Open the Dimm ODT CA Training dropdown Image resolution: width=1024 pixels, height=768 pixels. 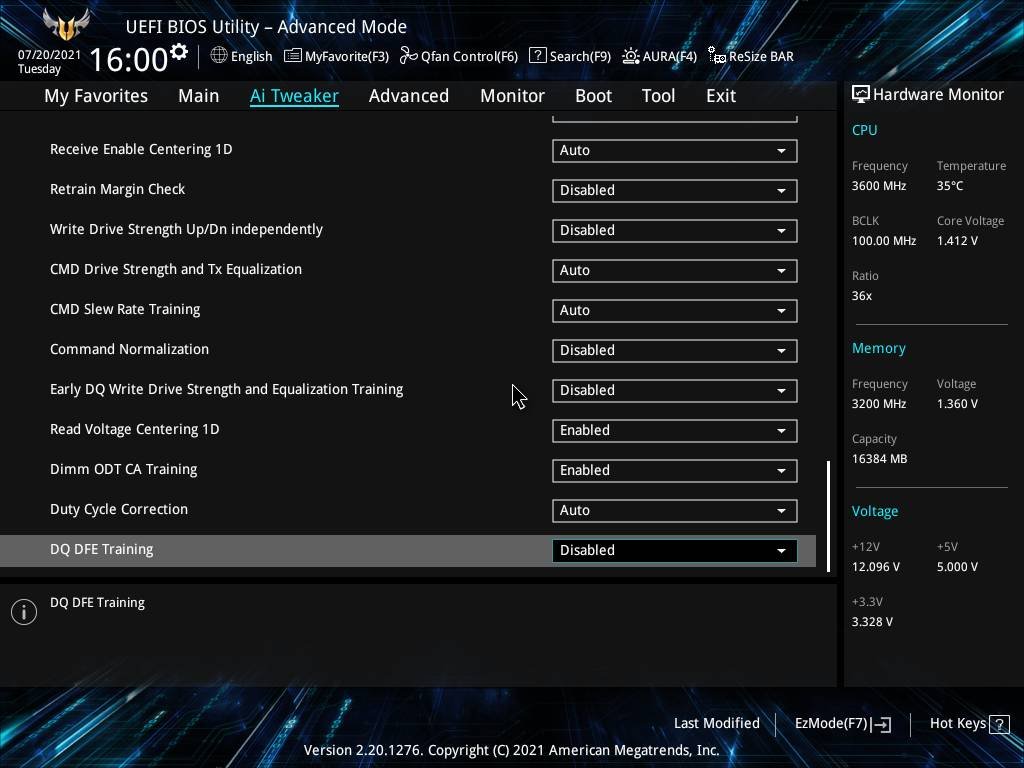(674, 470)
